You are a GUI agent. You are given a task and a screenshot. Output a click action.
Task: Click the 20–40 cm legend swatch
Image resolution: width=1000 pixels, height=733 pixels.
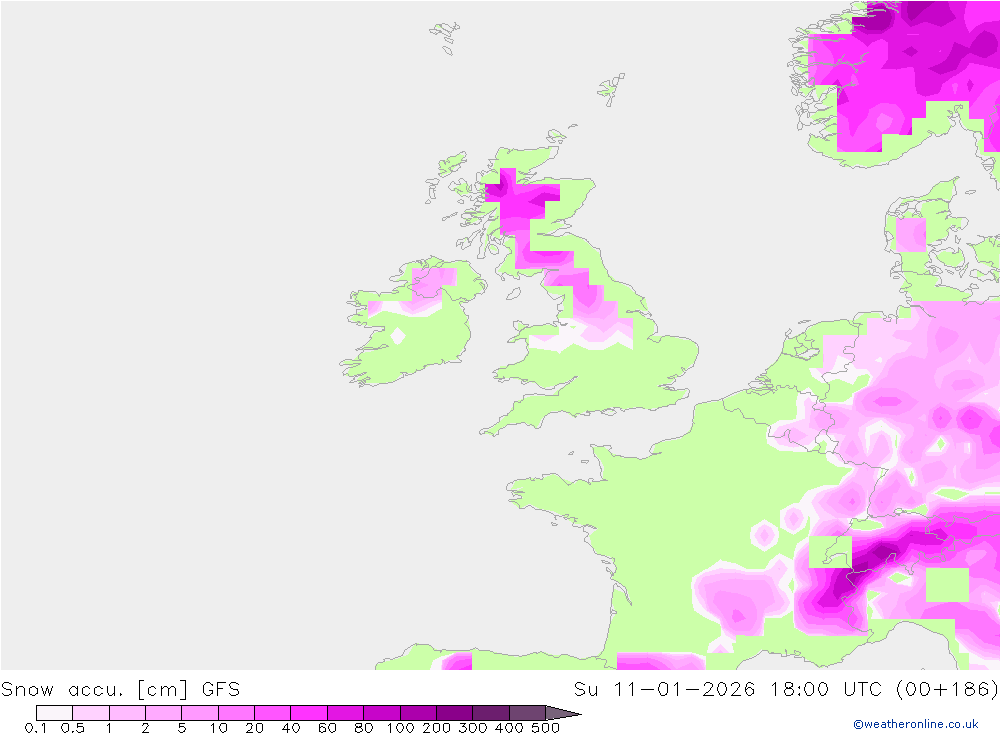(272, 713)
